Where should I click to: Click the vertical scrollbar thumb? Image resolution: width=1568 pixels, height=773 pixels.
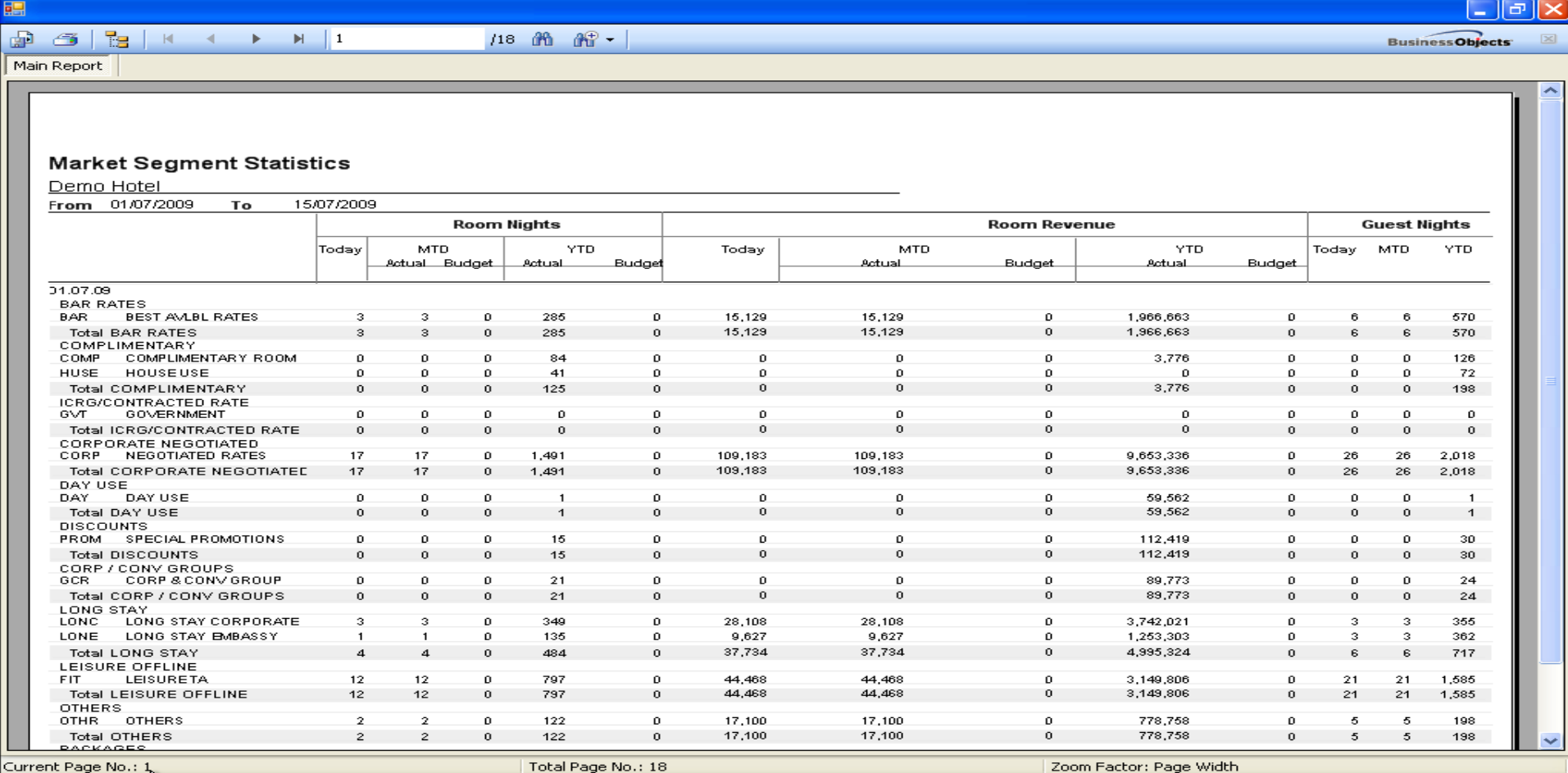(1550, 381)
